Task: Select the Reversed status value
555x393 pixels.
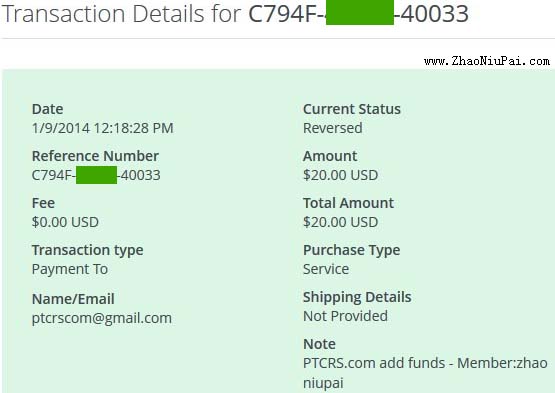Action: (333, 128)
